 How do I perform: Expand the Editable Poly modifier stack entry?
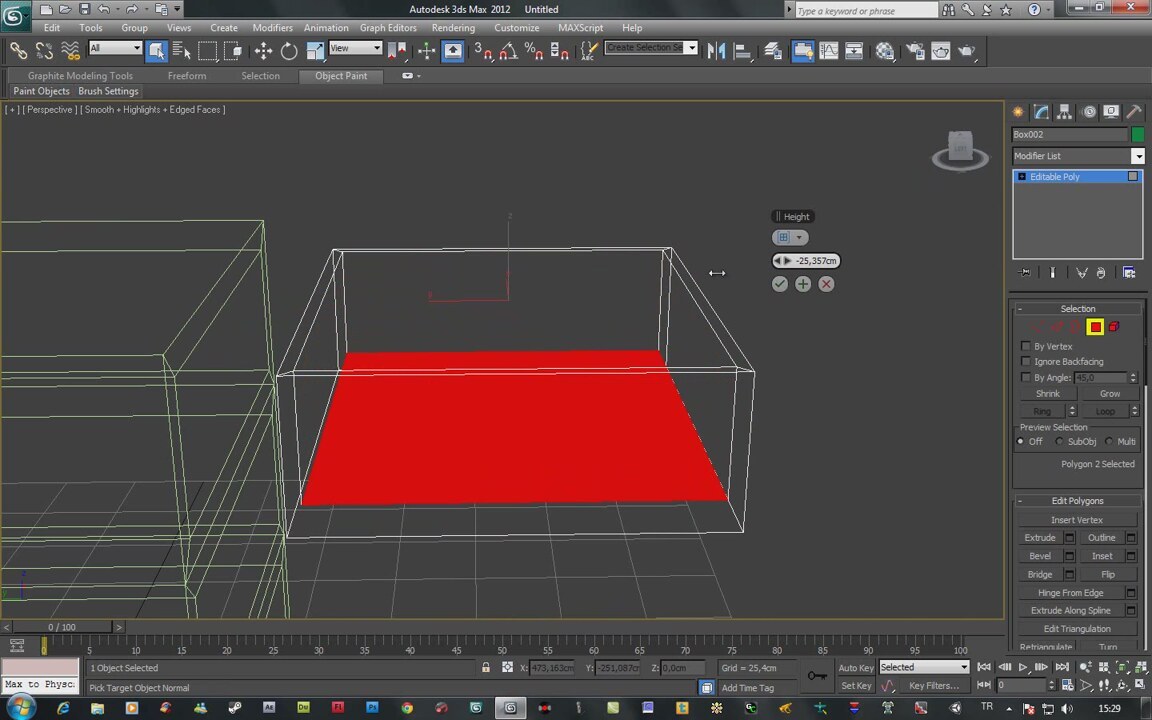[x=1021, y=176]
